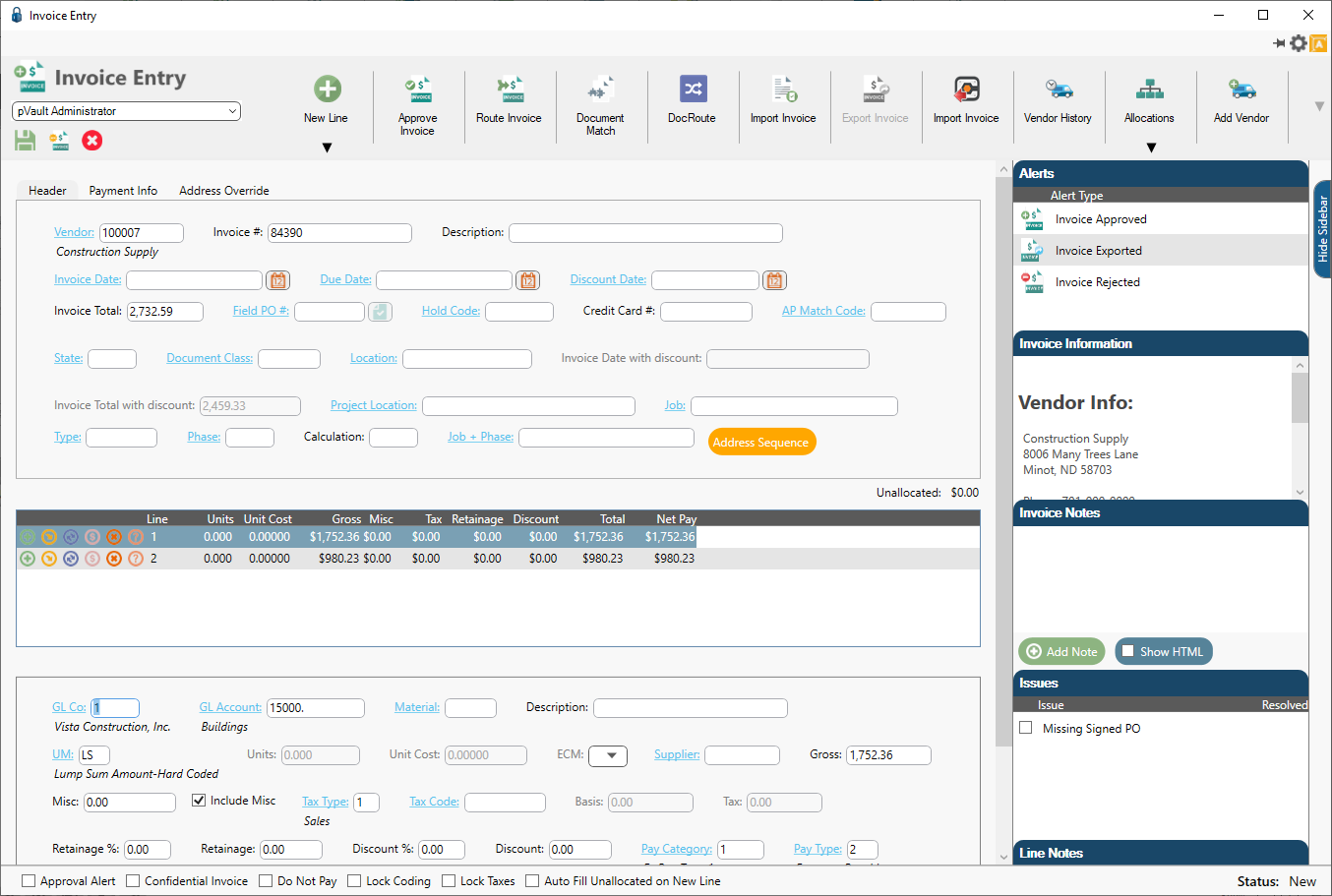Open the pVault Administrator dropdown
1332x896 pixels.
(126, 111)
